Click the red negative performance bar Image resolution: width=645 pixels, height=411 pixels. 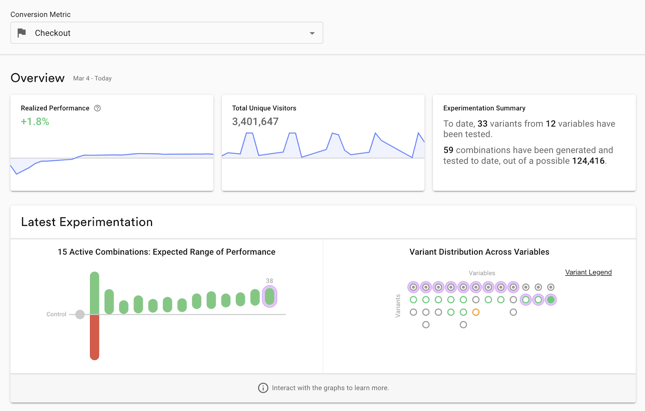pos(95,337)
